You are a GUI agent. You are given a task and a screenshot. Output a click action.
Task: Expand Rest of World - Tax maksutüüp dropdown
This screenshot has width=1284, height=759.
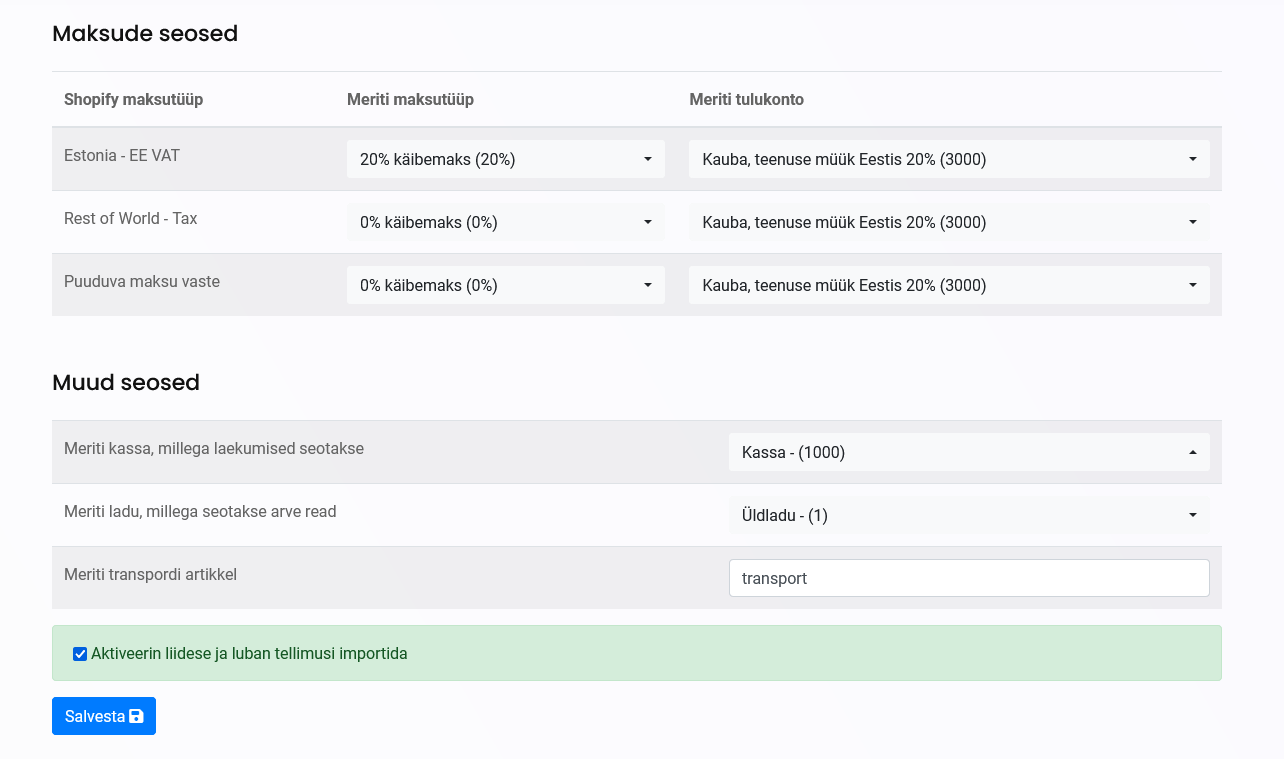(505, 222)
